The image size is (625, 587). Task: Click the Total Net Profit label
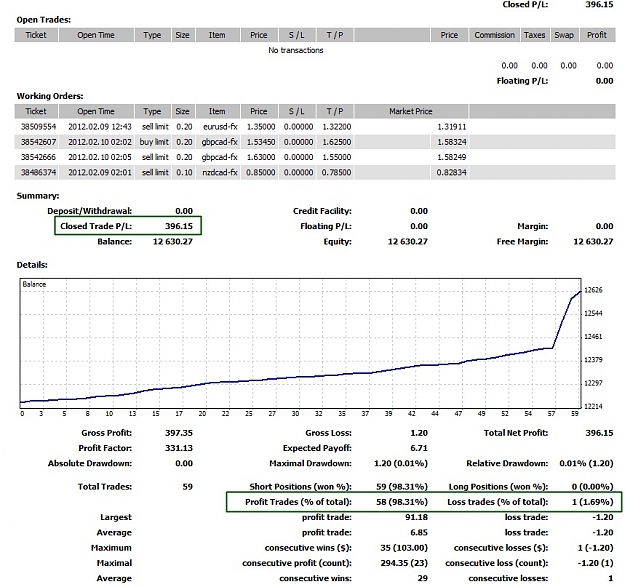pyautogui.click(x=516, y=433)
